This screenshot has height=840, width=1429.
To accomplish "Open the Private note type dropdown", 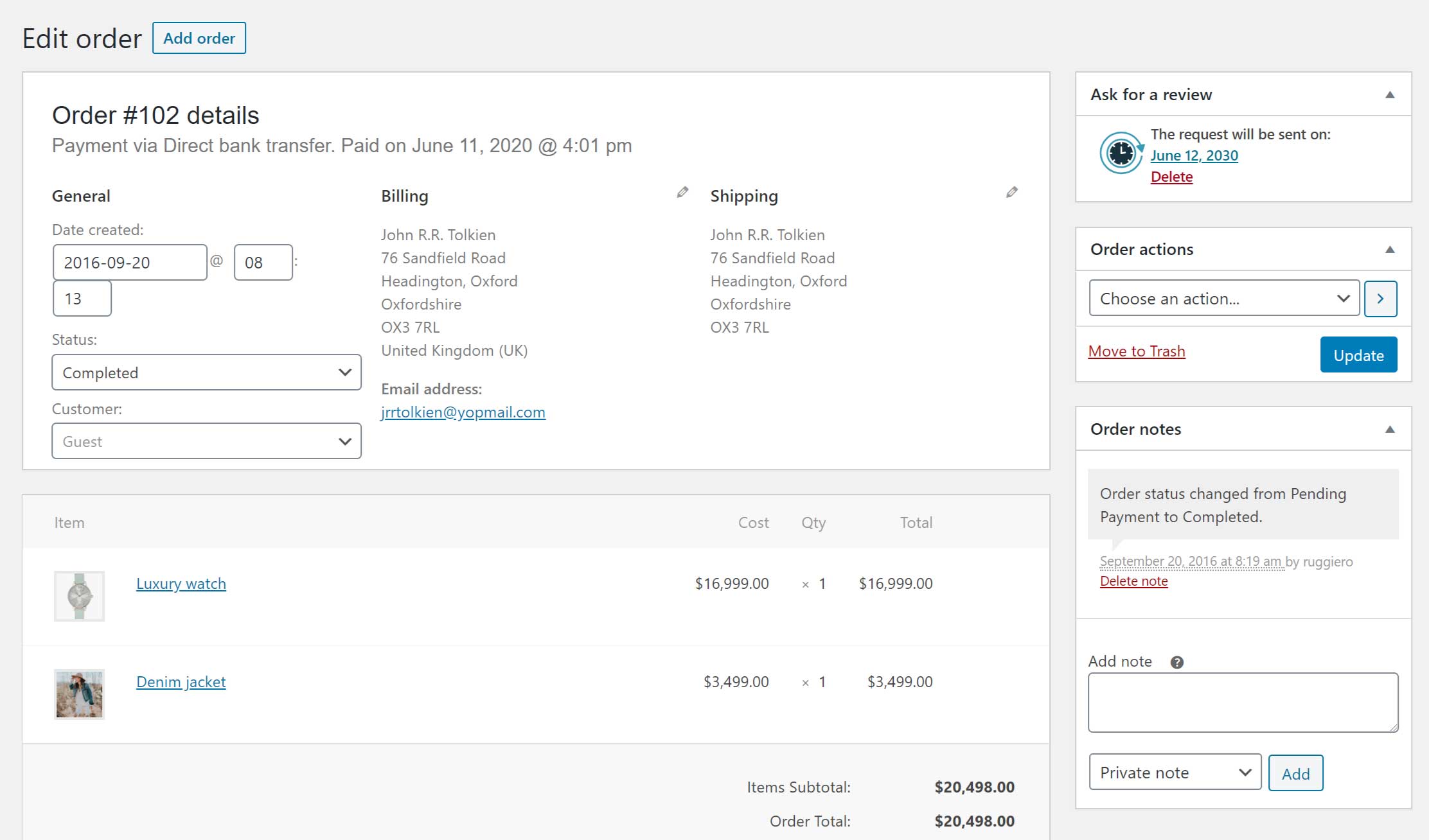I will click(1175, 773).
